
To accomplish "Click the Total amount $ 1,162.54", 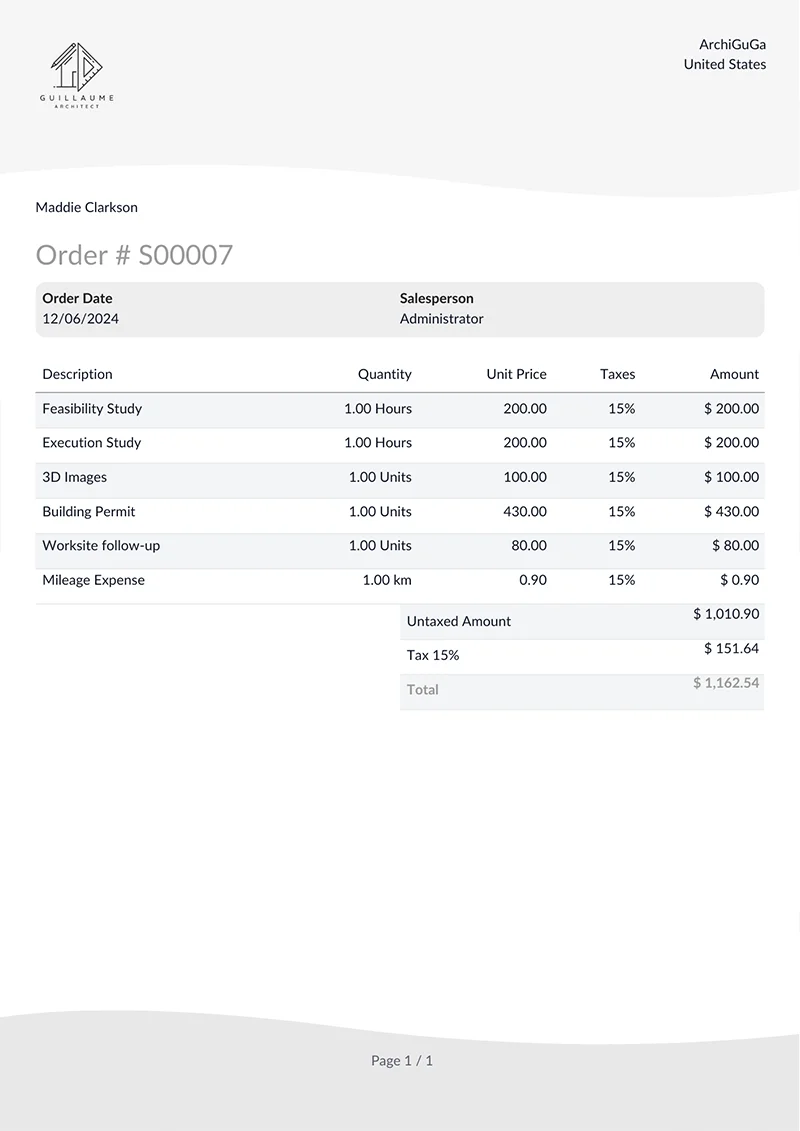I will 726,682.
